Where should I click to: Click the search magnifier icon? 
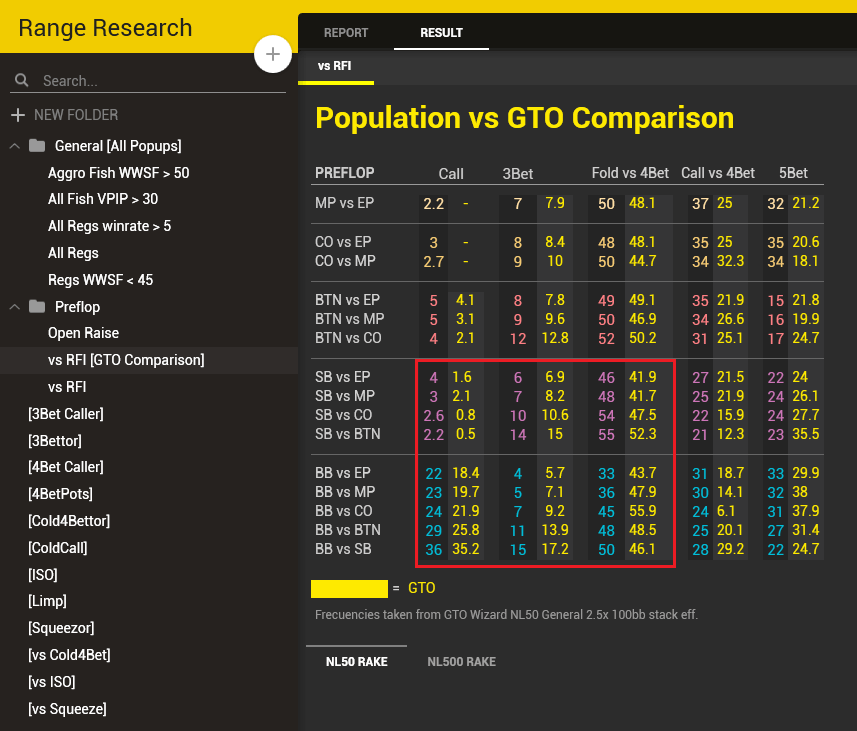coord(22,80)
